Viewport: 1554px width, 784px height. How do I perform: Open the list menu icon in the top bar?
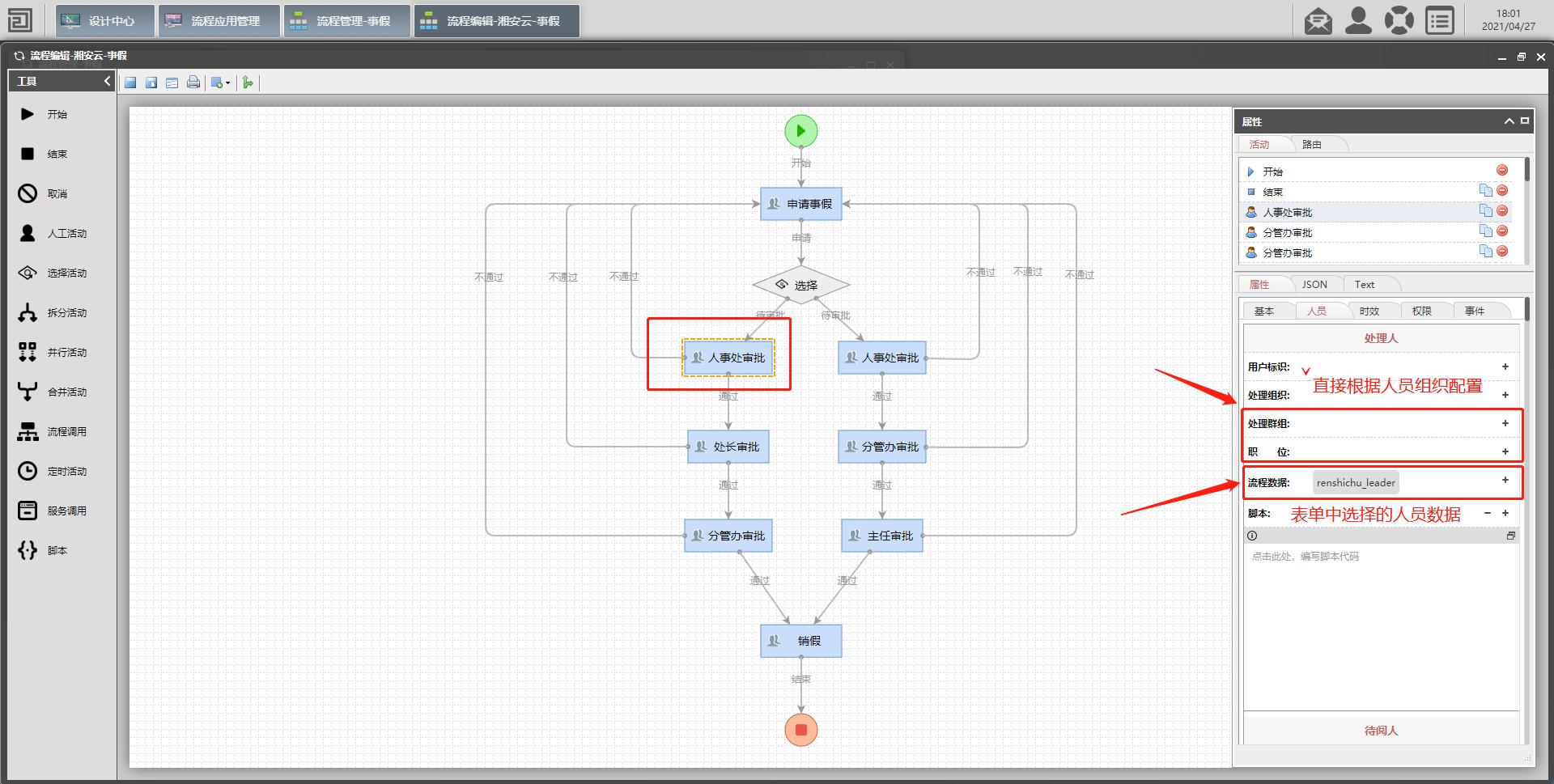[1440, 20]
